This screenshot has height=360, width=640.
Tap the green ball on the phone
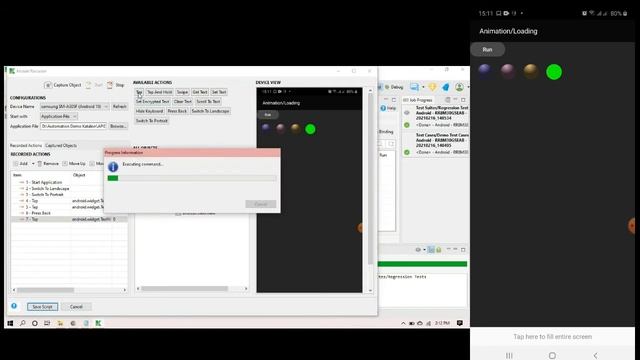pos(554,72)
